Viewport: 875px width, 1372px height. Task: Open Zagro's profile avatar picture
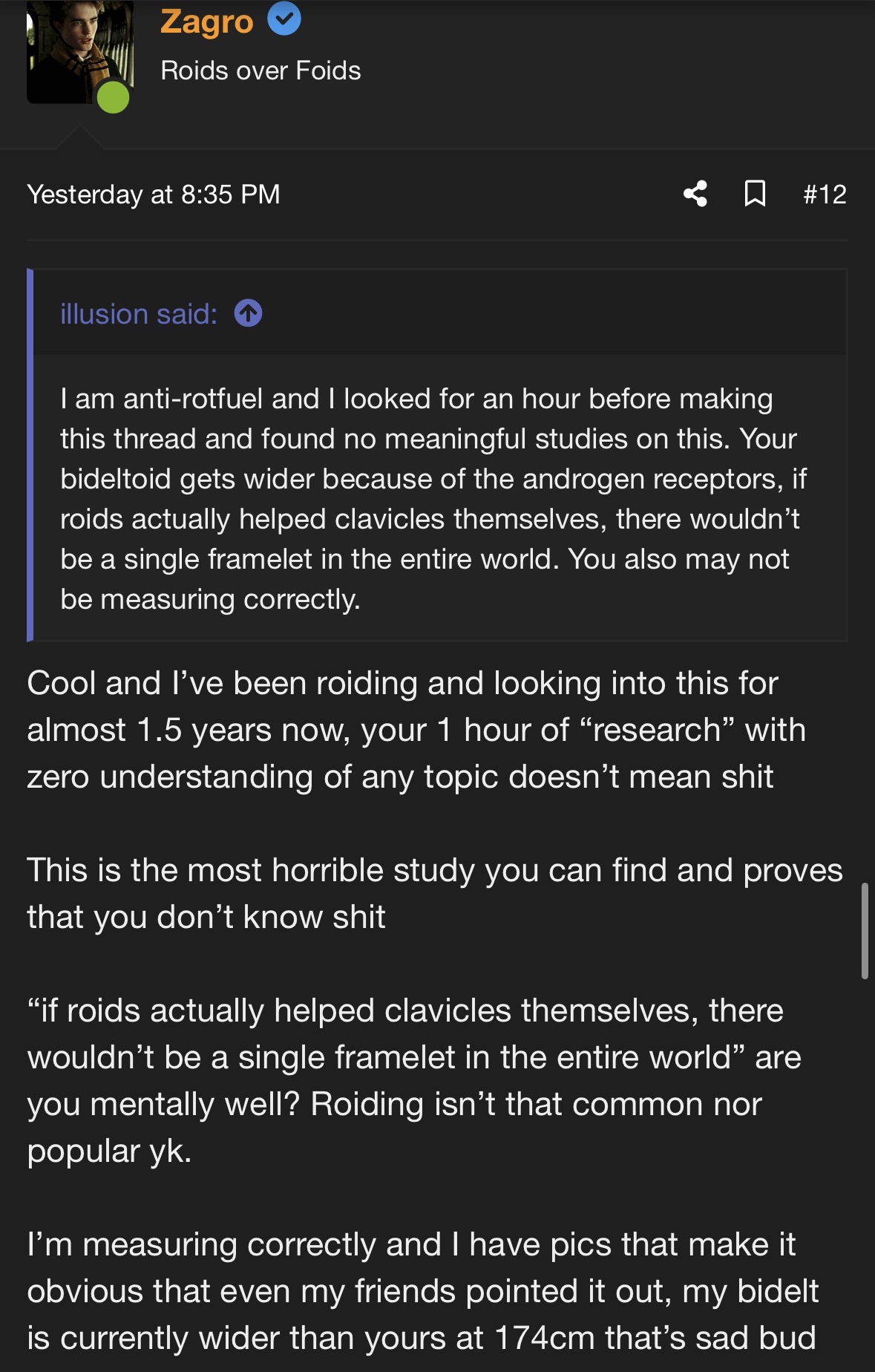pos(79,49)
